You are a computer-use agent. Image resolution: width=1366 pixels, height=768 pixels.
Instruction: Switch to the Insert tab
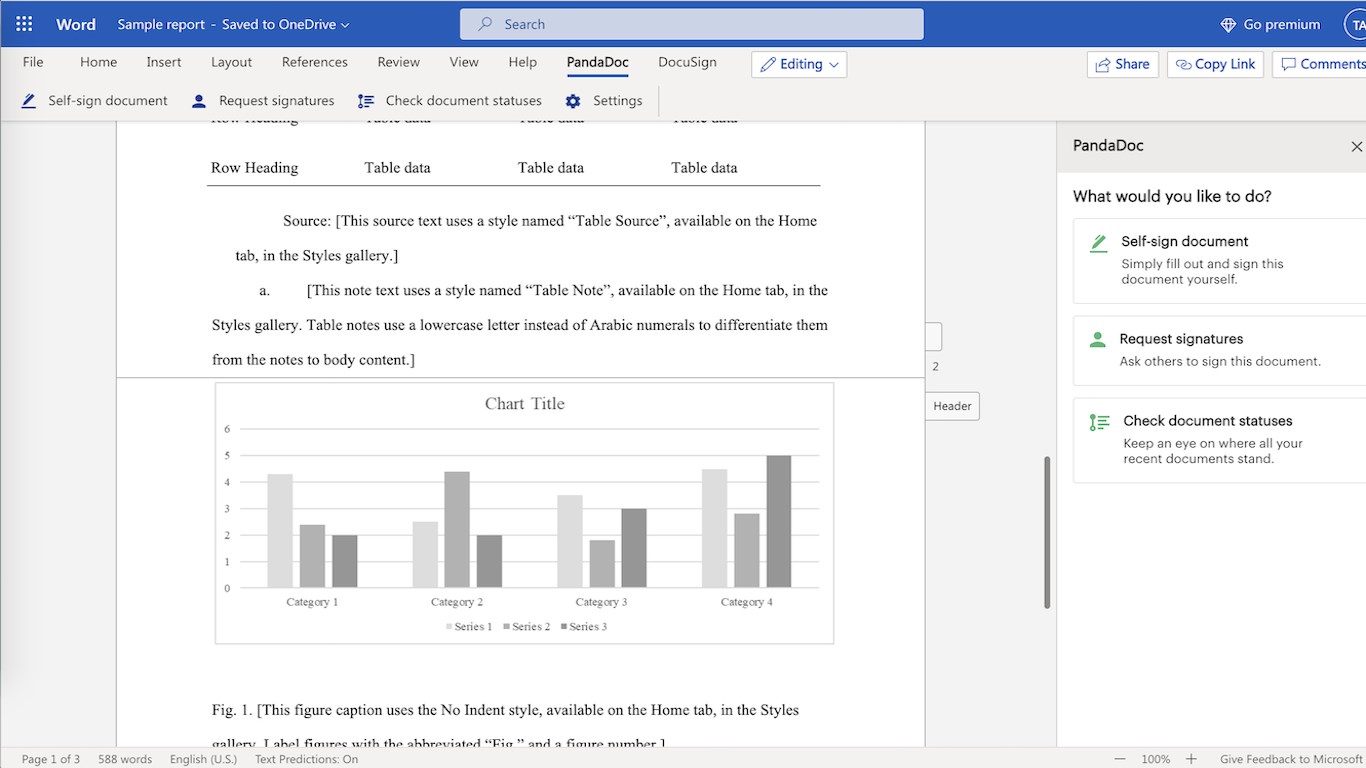click(x=164, y=62)
